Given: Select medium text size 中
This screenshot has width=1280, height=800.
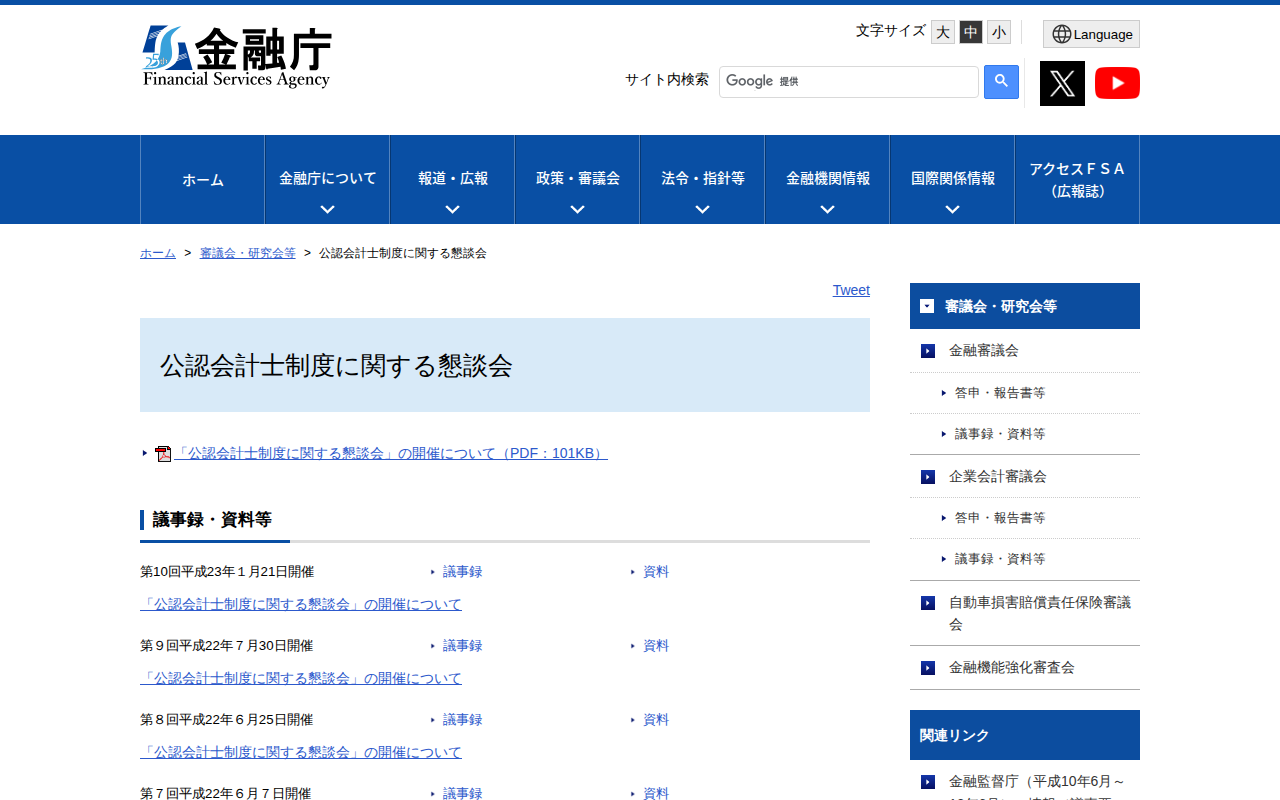Looking at the screenshot, I should tap(970, 31).
